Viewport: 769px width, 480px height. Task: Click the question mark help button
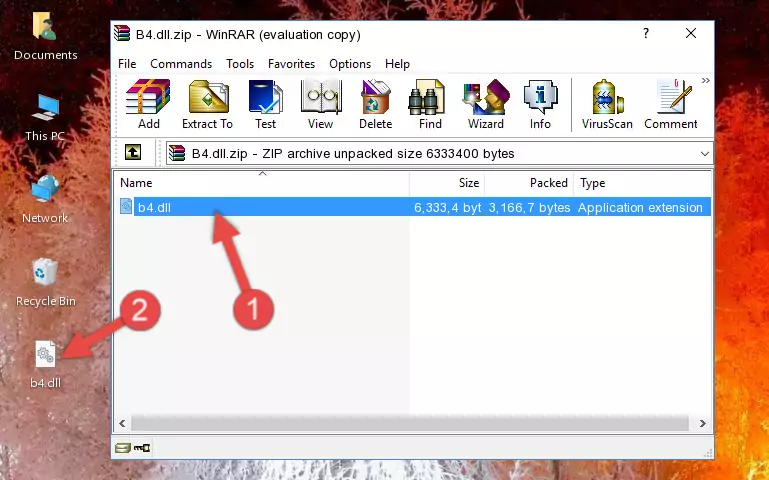[646, 33]
